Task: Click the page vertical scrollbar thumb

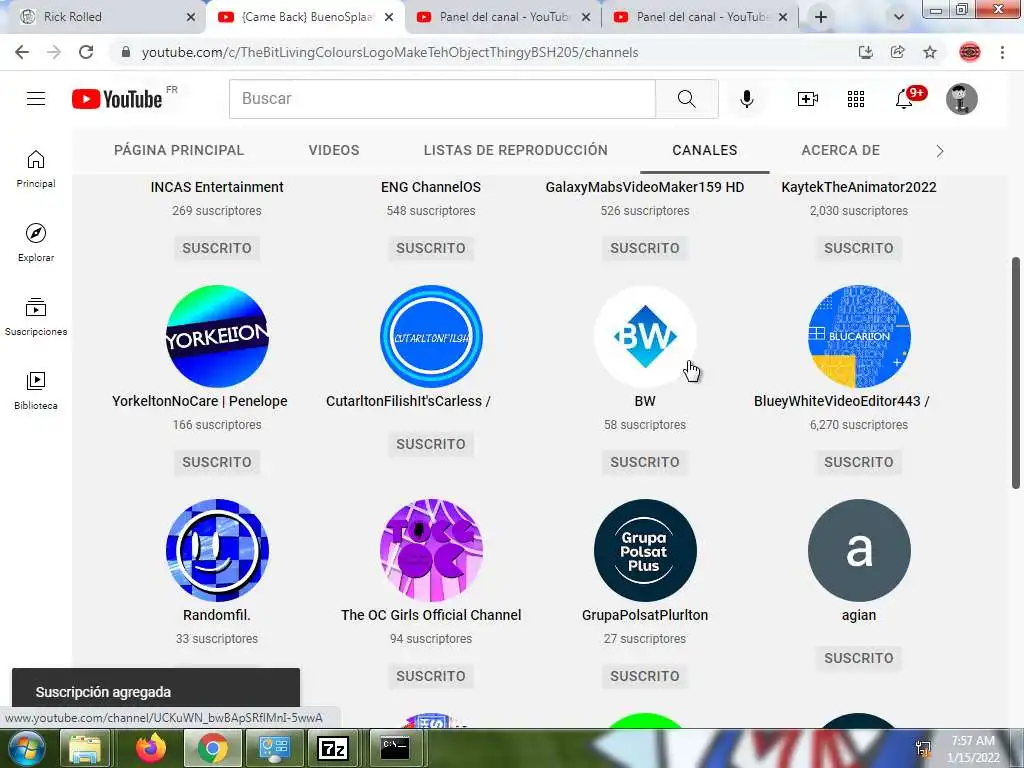Action: (x=1016, y=372)
